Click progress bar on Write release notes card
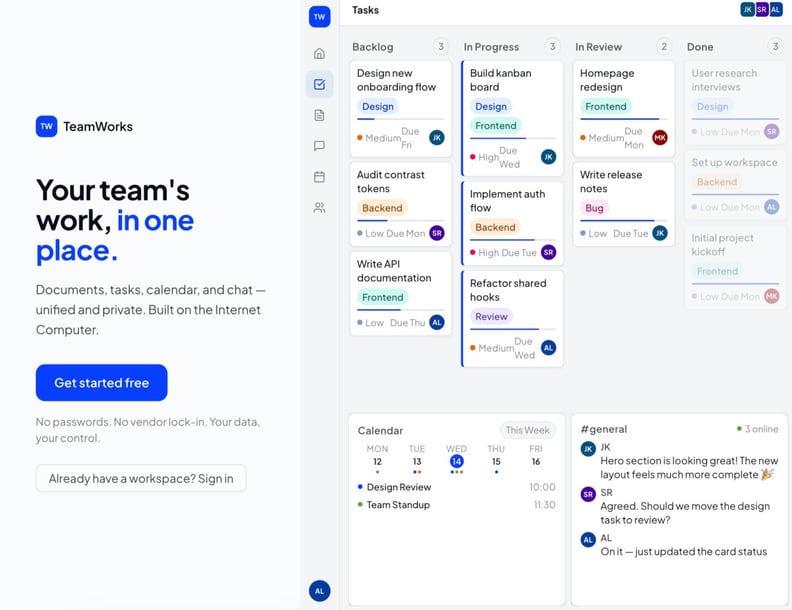The height and width of the screenshot is (610, 792). point(624,221)
